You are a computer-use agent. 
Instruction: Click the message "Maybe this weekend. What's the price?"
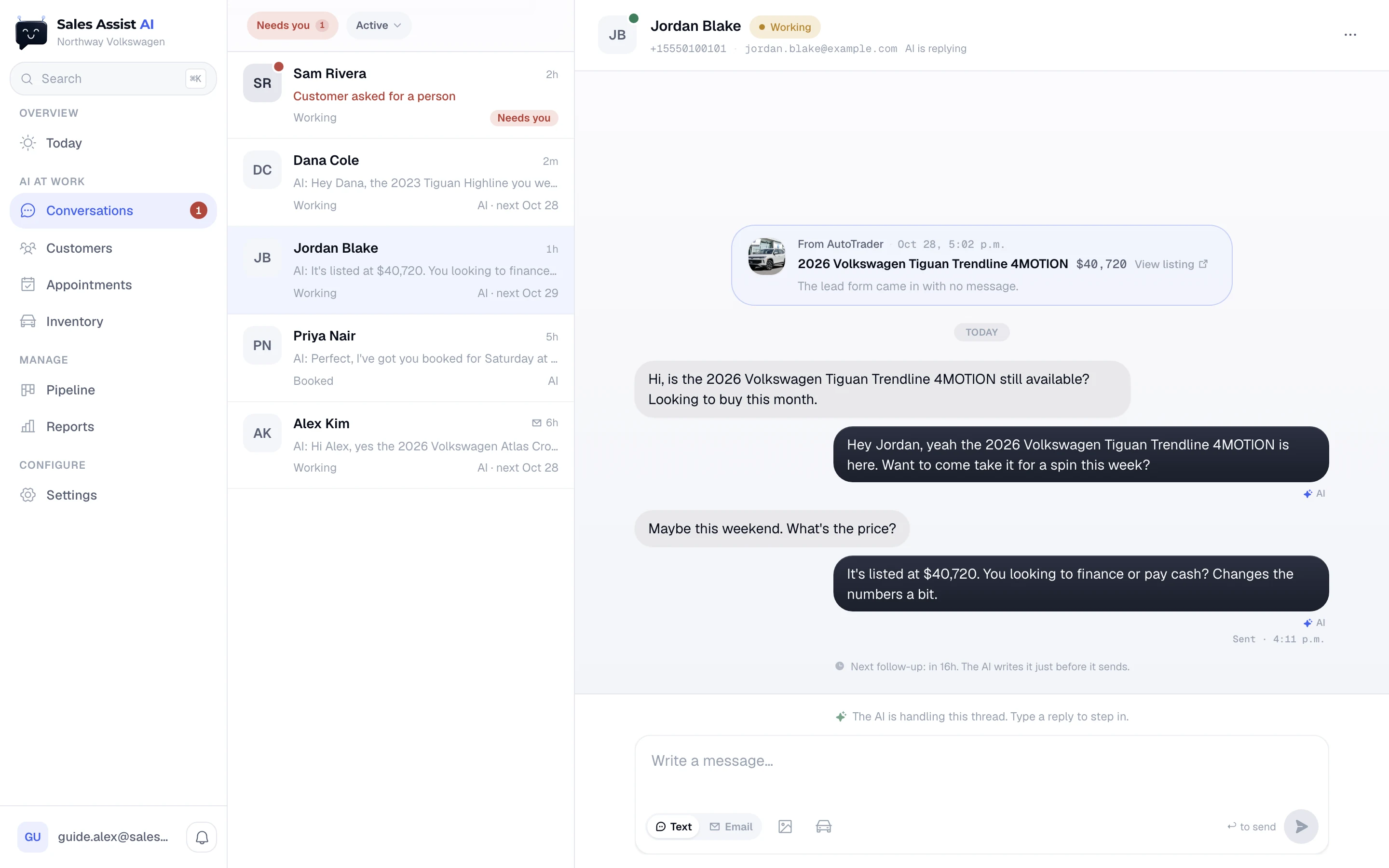pos(771,529)
